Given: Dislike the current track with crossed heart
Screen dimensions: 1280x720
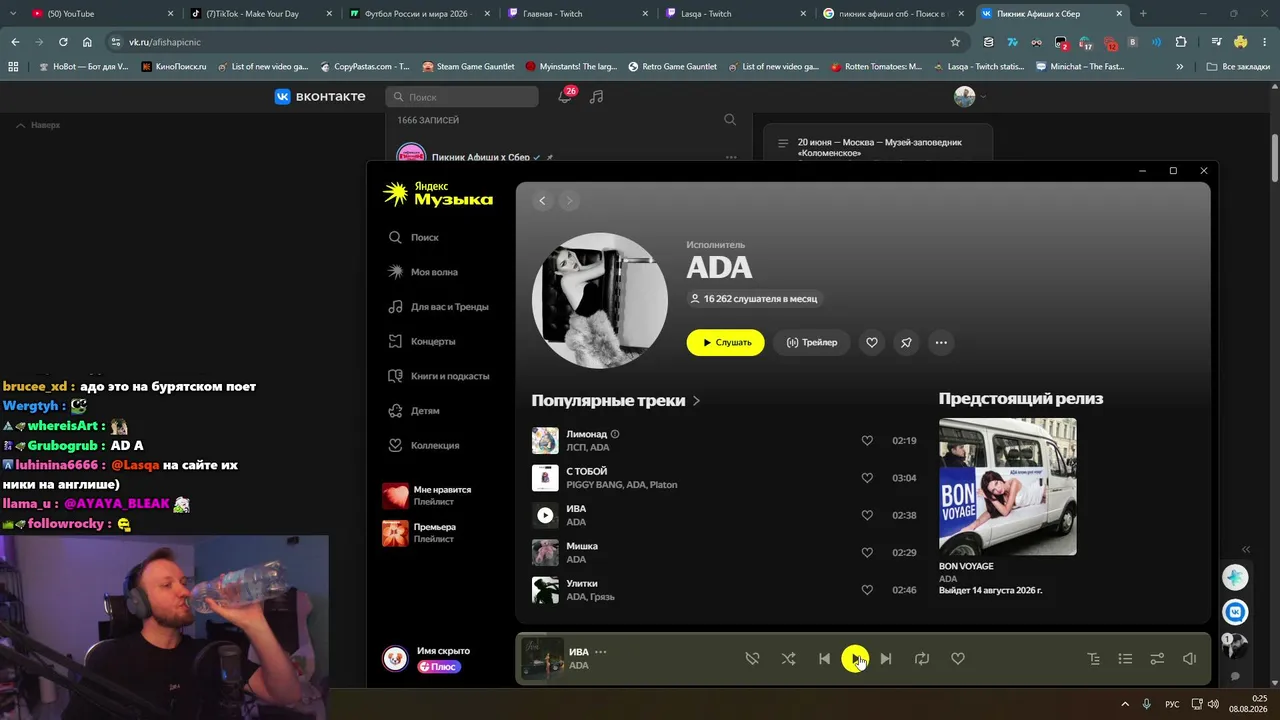Looking at the screenshot, I should (x=752, y=659).
